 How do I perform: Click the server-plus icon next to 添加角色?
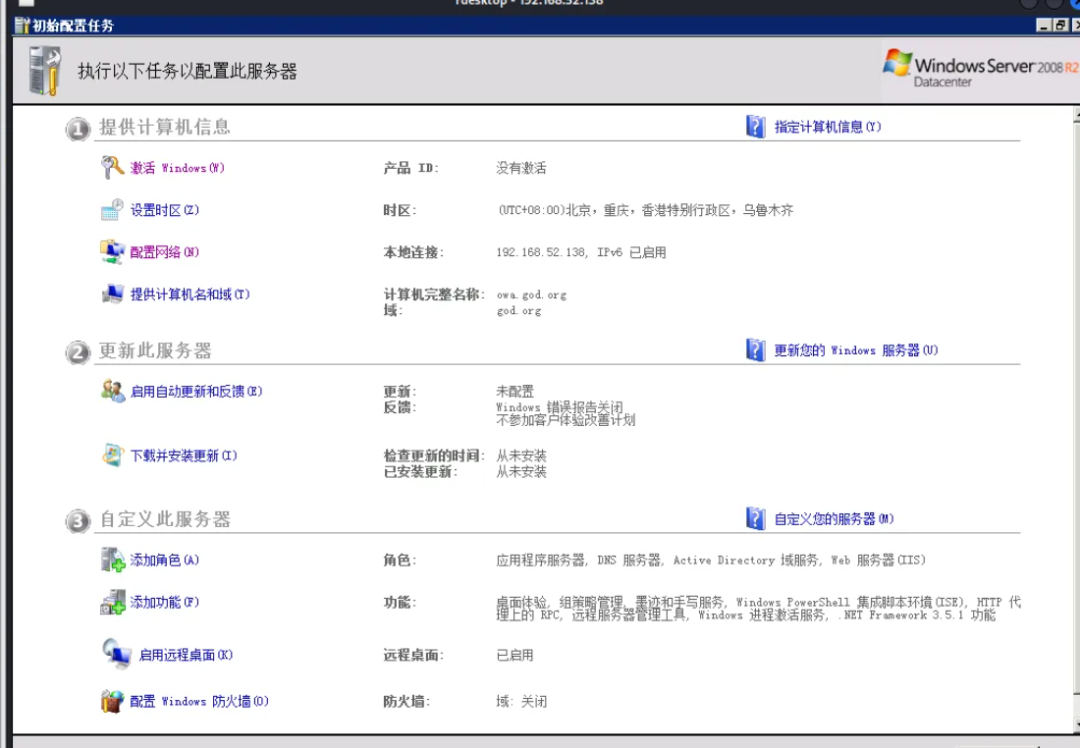(112, 560)
